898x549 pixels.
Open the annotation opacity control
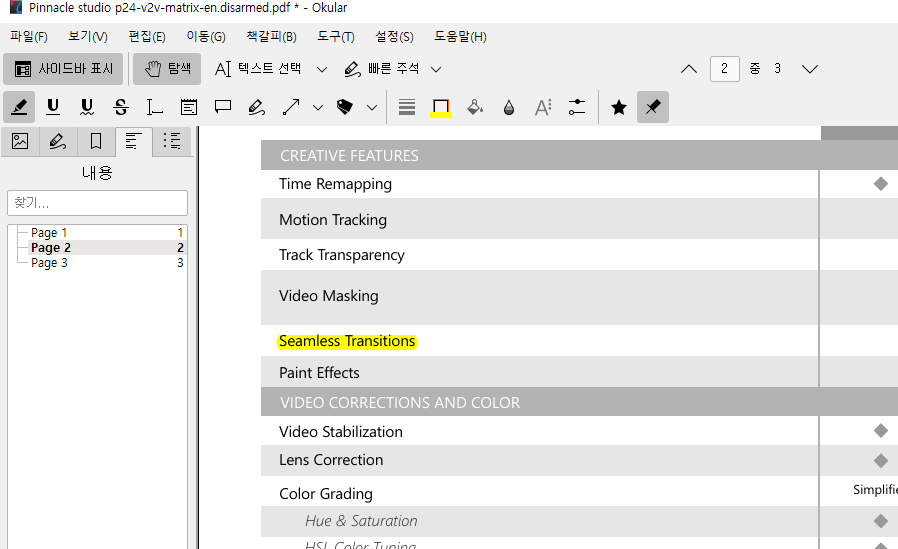[509, 107]
